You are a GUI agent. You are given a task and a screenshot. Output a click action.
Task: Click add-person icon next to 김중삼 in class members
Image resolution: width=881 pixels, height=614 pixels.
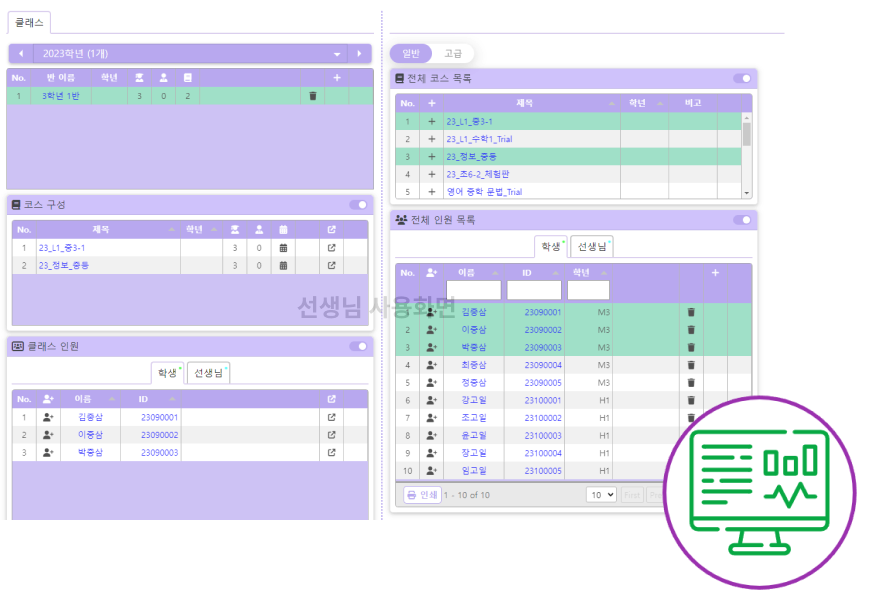pos(48,417)
